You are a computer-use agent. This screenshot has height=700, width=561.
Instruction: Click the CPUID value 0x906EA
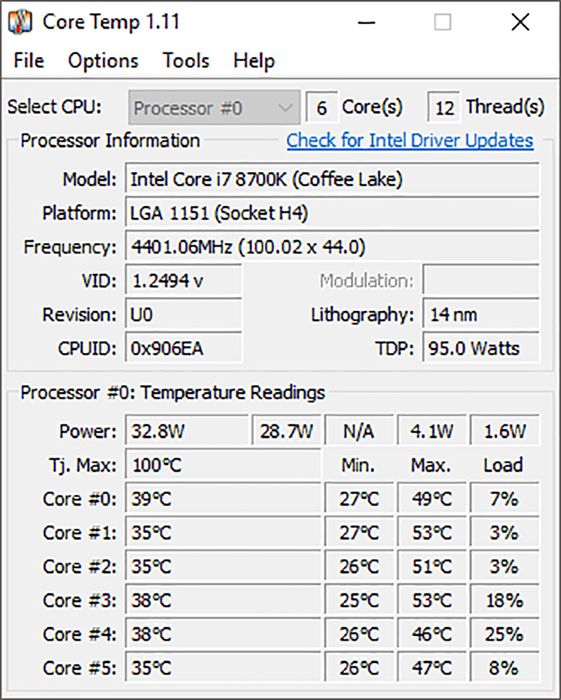[x=183, y=348]
